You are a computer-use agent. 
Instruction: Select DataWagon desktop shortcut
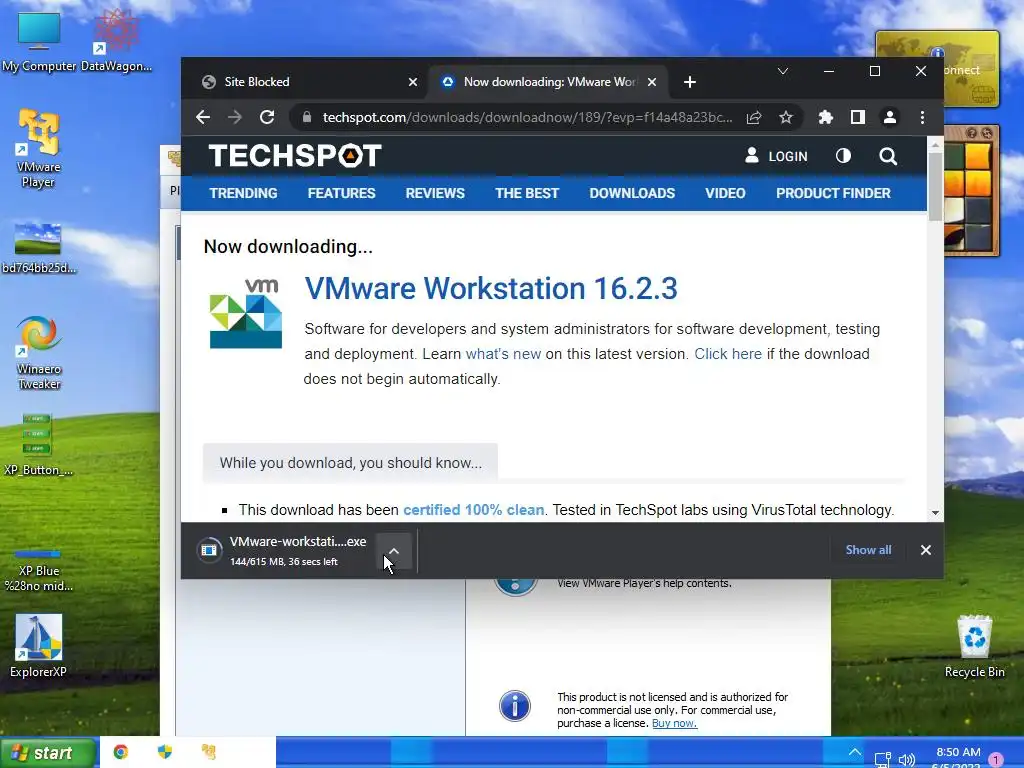(116, 41)
